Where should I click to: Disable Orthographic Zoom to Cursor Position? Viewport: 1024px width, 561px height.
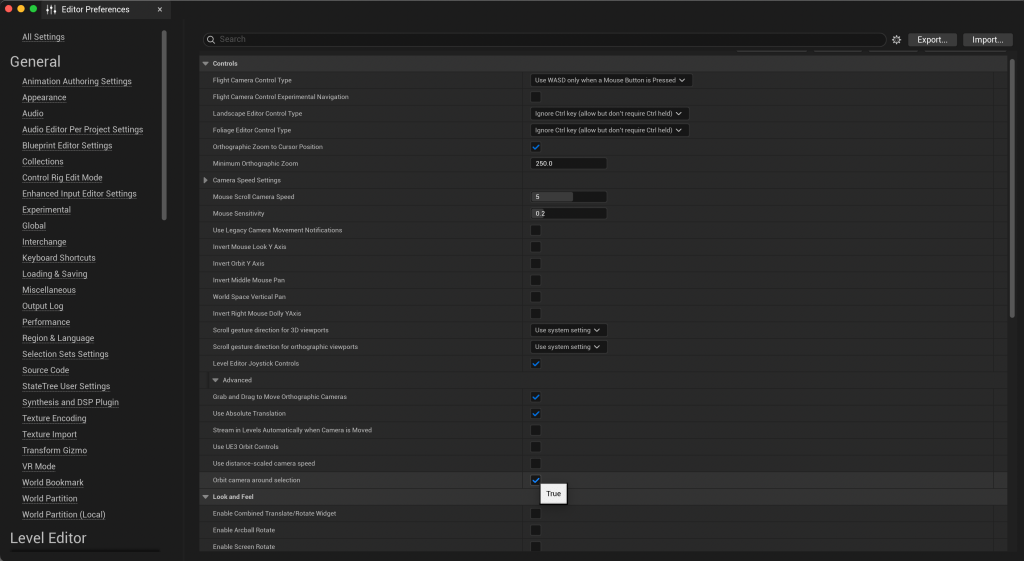[535, 147]
